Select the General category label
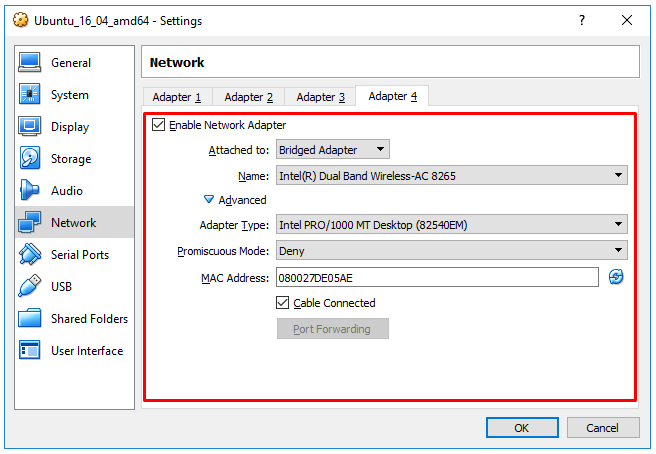The height and width of the screenshot is (454, 656). point(71,63)
